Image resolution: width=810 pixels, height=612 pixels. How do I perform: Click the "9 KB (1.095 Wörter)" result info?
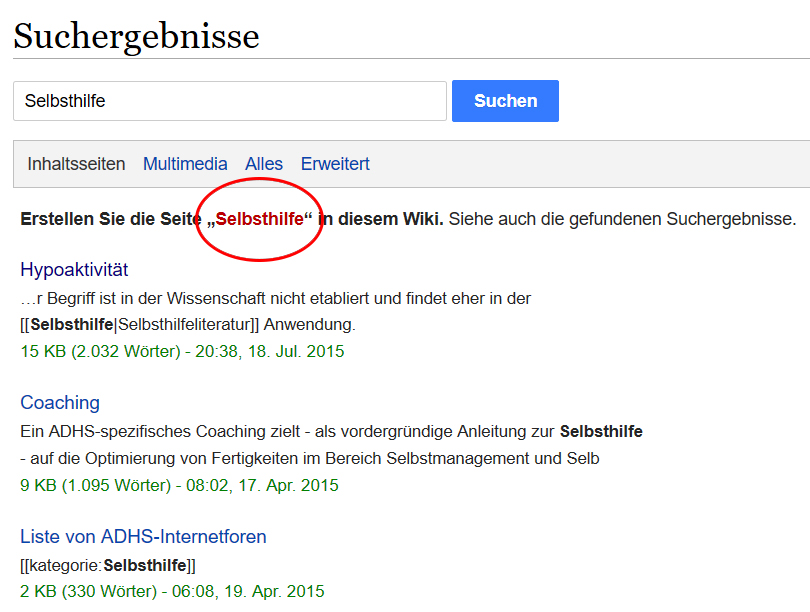pyautogui.click(x=179, y=486)
